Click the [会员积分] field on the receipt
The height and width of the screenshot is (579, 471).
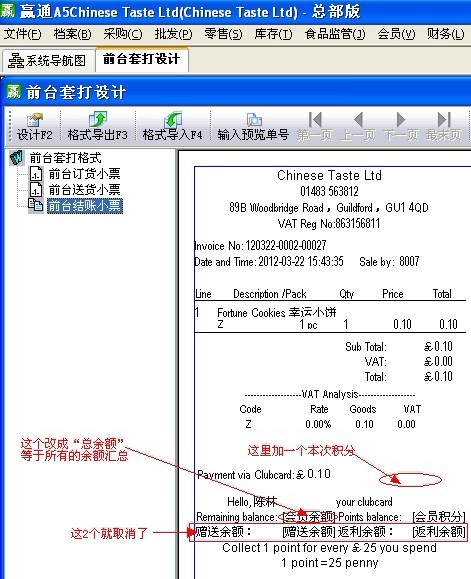point(439,517)
